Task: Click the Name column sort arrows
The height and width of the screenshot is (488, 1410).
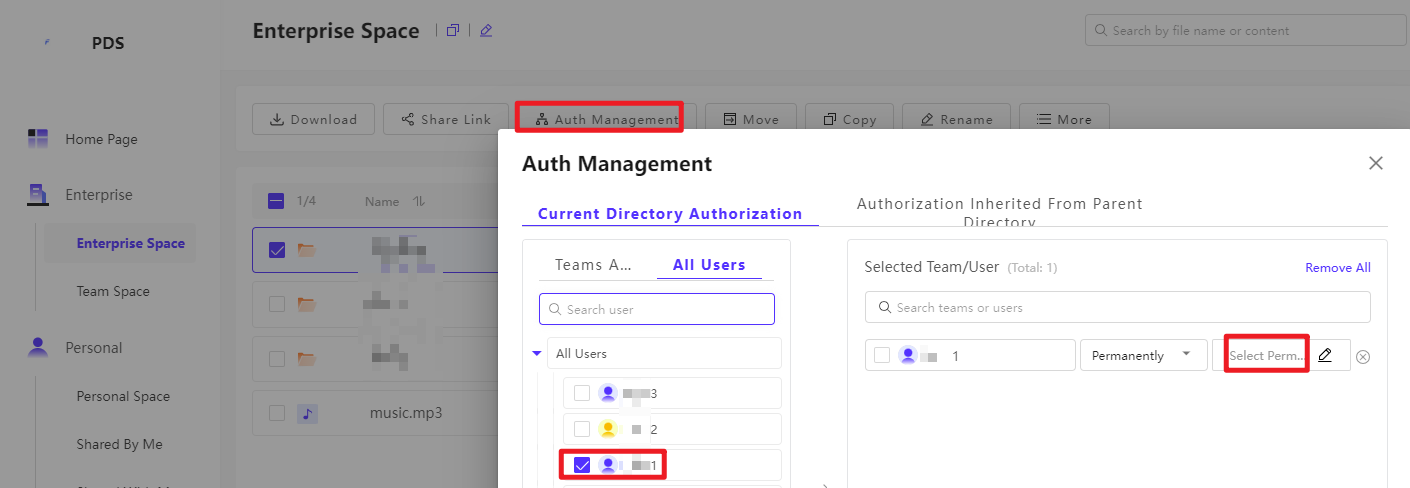Action: 420,202
